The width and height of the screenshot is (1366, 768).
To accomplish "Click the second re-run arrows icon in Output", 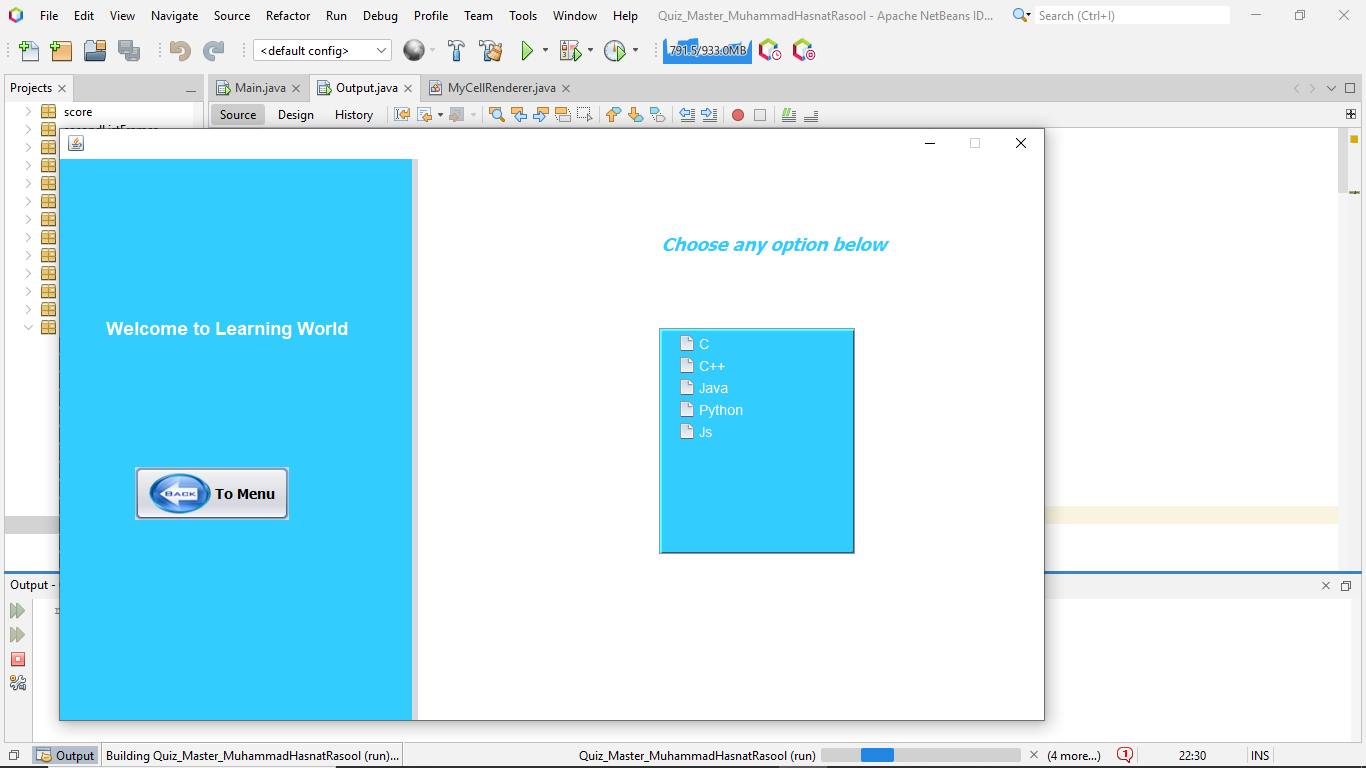I will tap(17, 635).
